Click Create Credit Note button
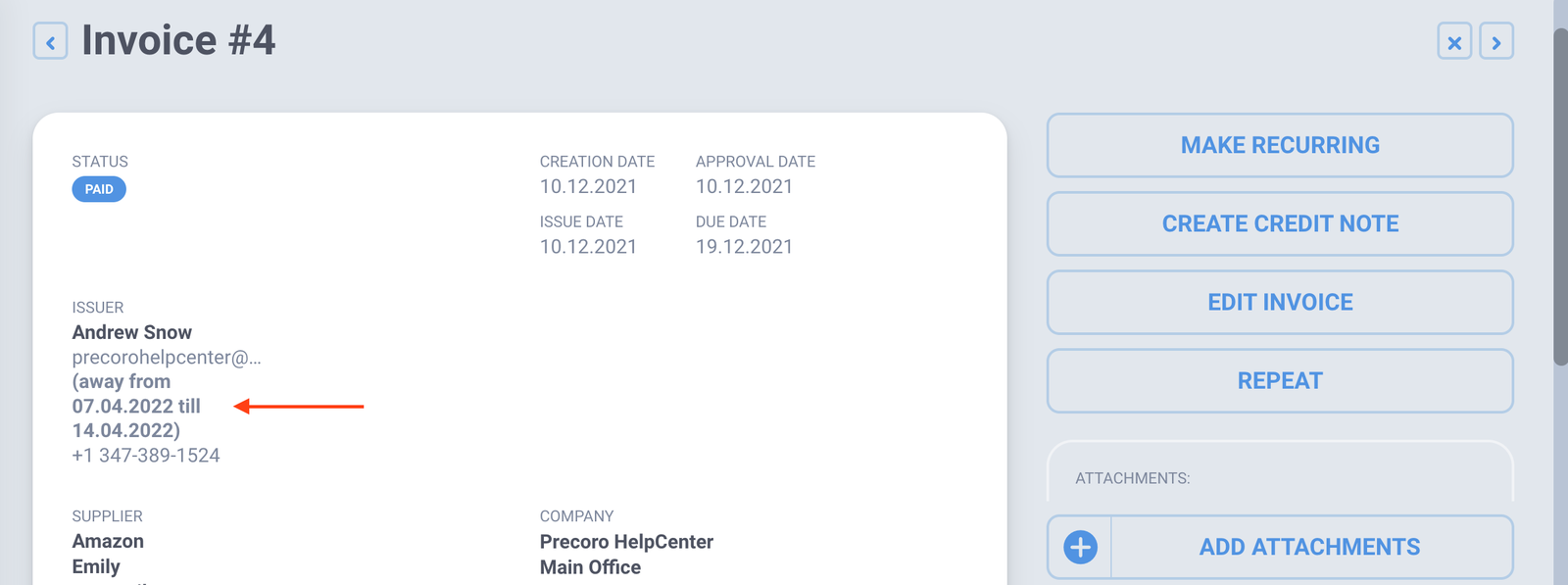 coord(1280,223)
